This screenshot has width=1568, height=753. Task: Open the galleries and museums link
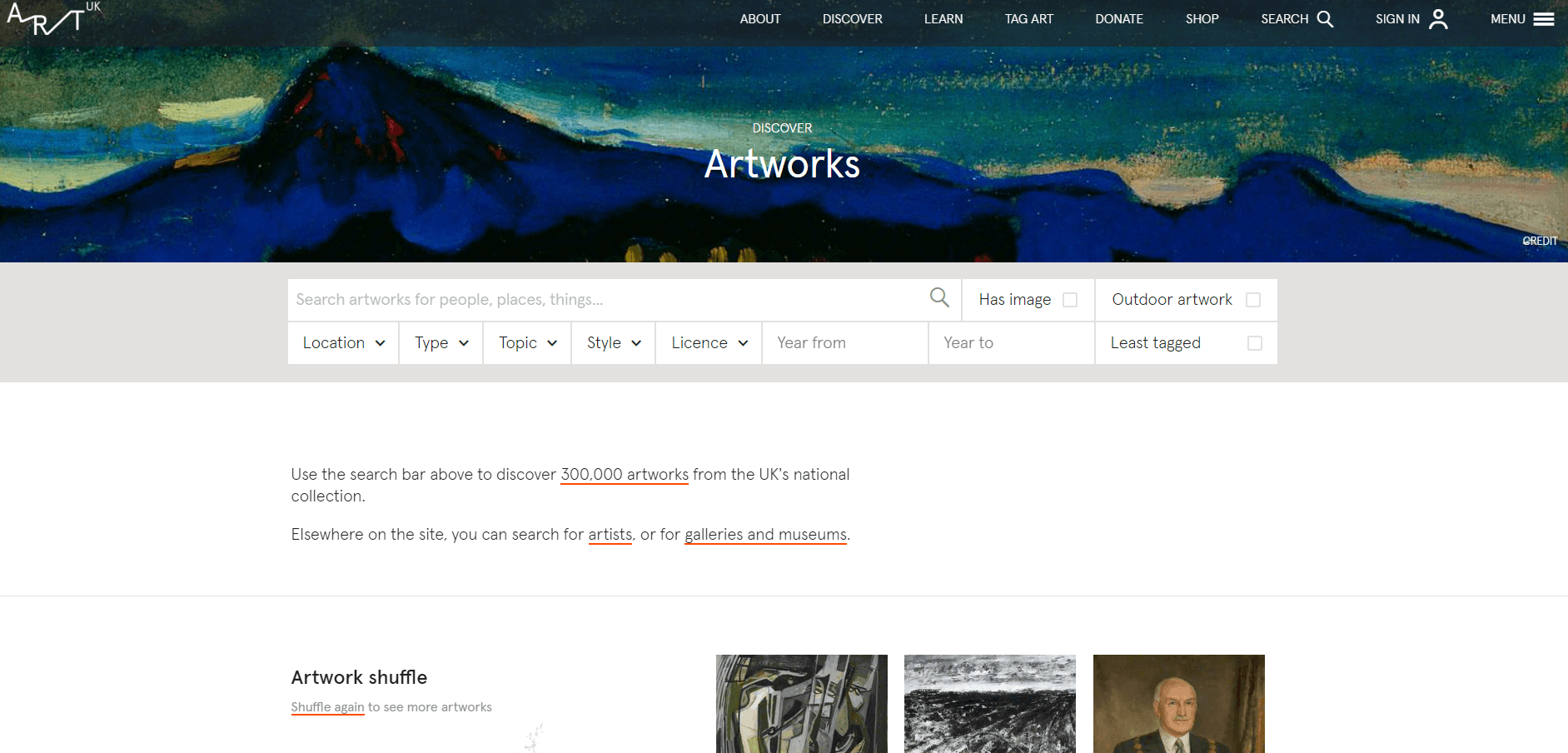click(766, 535)
